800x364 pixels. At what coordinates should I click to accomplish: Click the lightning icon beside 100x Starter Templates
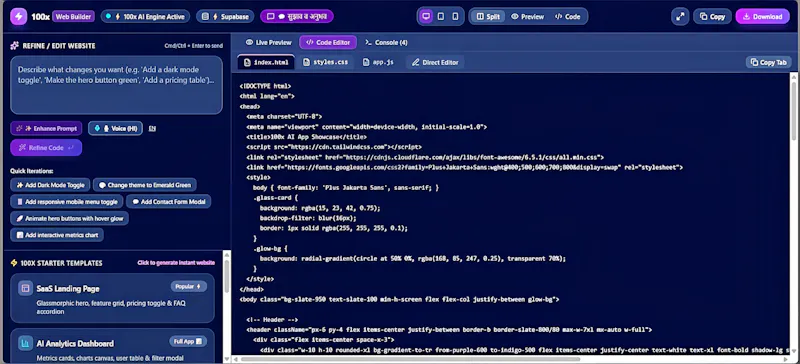point(14,263)
